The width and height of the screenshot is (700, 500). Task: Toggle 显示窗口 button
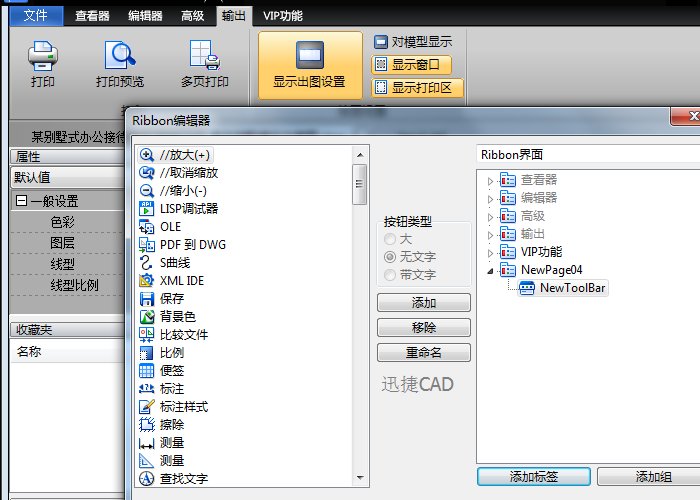411,65
